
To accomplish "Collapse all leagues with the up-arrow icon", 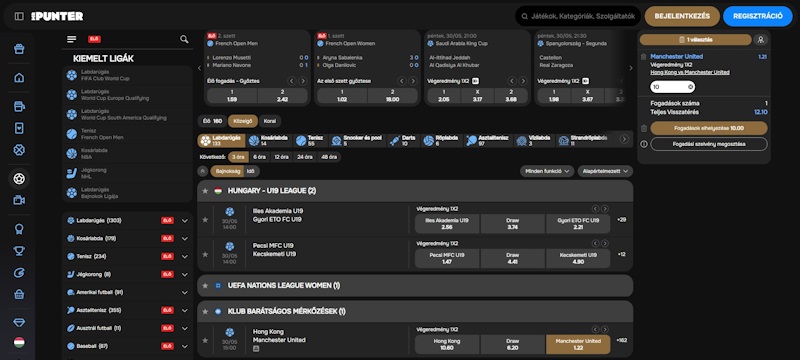I will click(x=203, y=171).
